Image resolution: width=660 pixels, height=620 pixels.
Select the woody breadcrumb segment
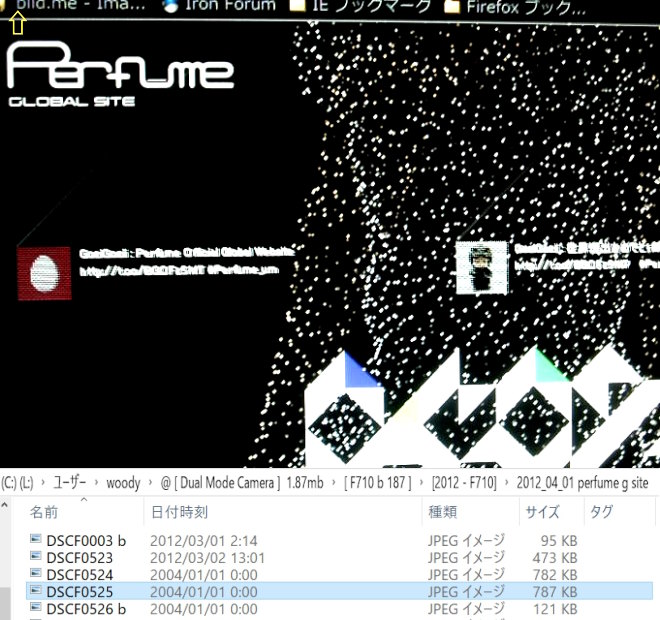click(x=123, y=482)
